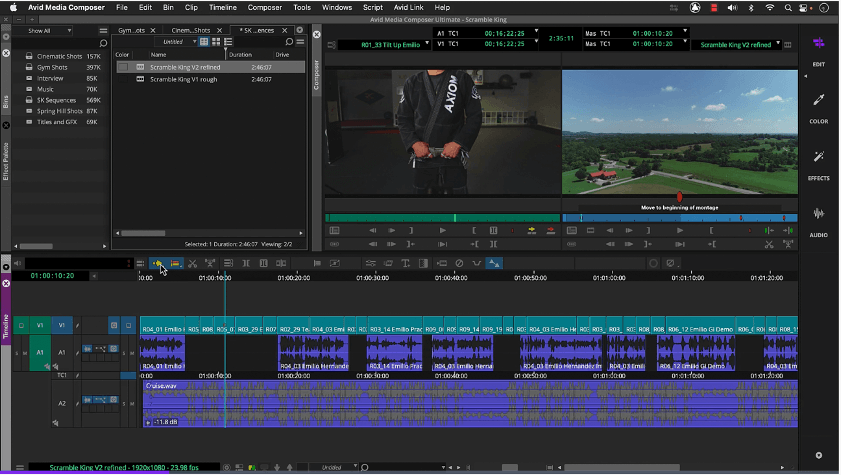Open Cinematic Shots bin in sidebar

[x=60, y=56]
